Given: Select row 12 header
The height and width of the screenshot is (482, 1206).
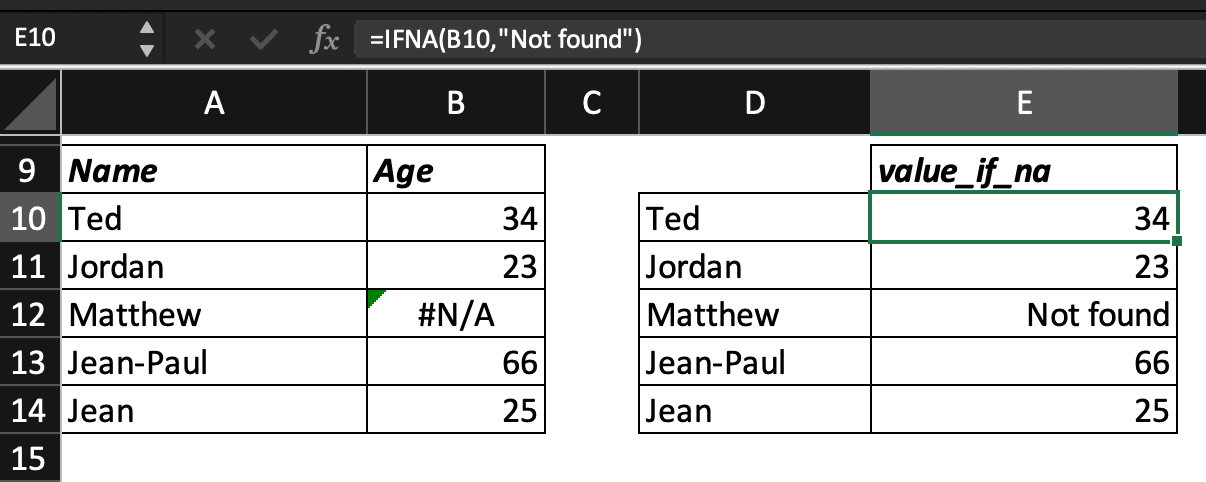Looking at the screenshot, I should pyautogui.click(x=30, y=315).
